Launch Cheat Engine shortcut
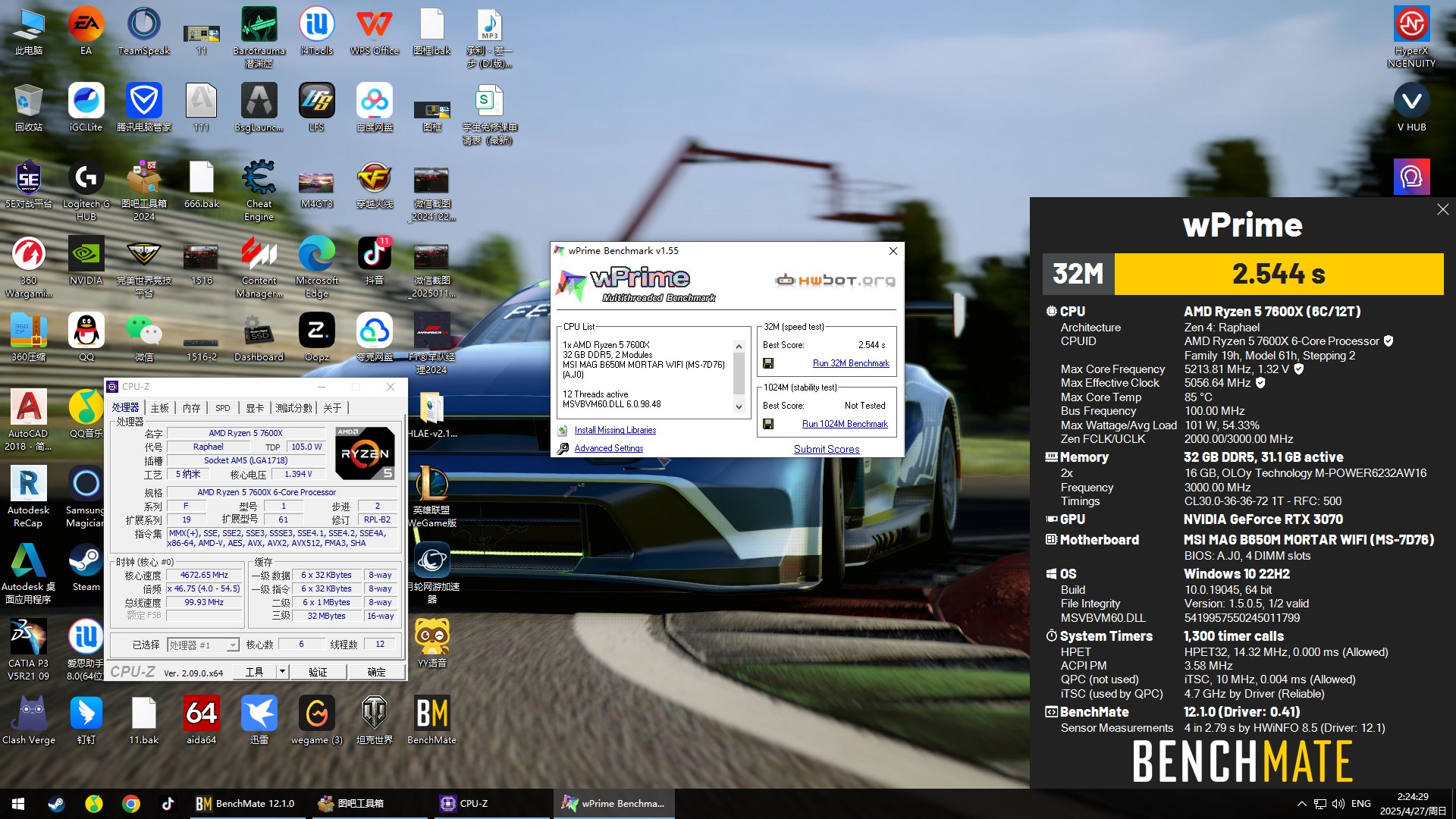Screen dimensions: 1456x819 259,190
